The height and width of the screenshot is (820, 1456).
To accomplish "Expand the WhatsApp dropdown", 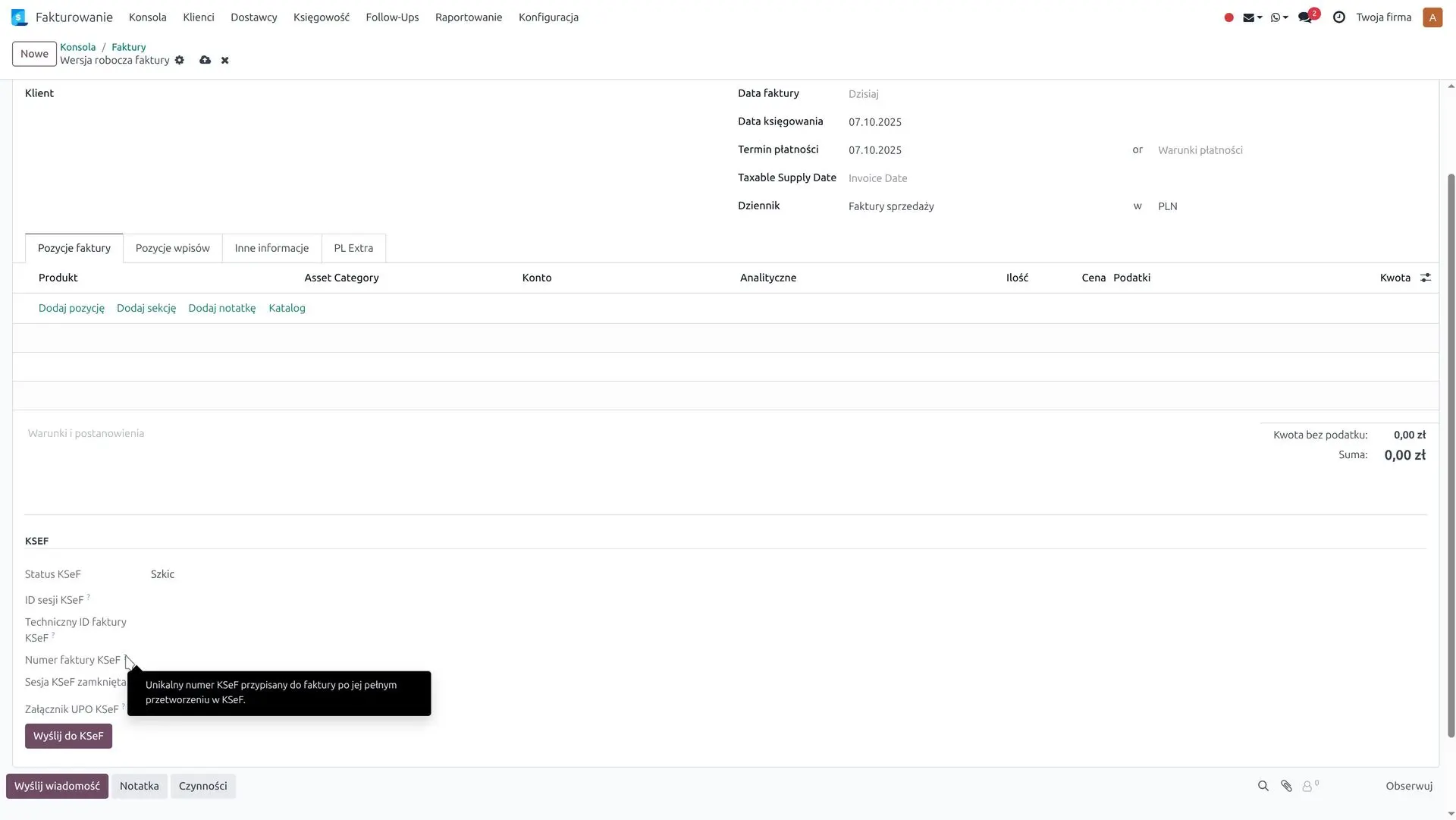I will [x=1279, y=17].
